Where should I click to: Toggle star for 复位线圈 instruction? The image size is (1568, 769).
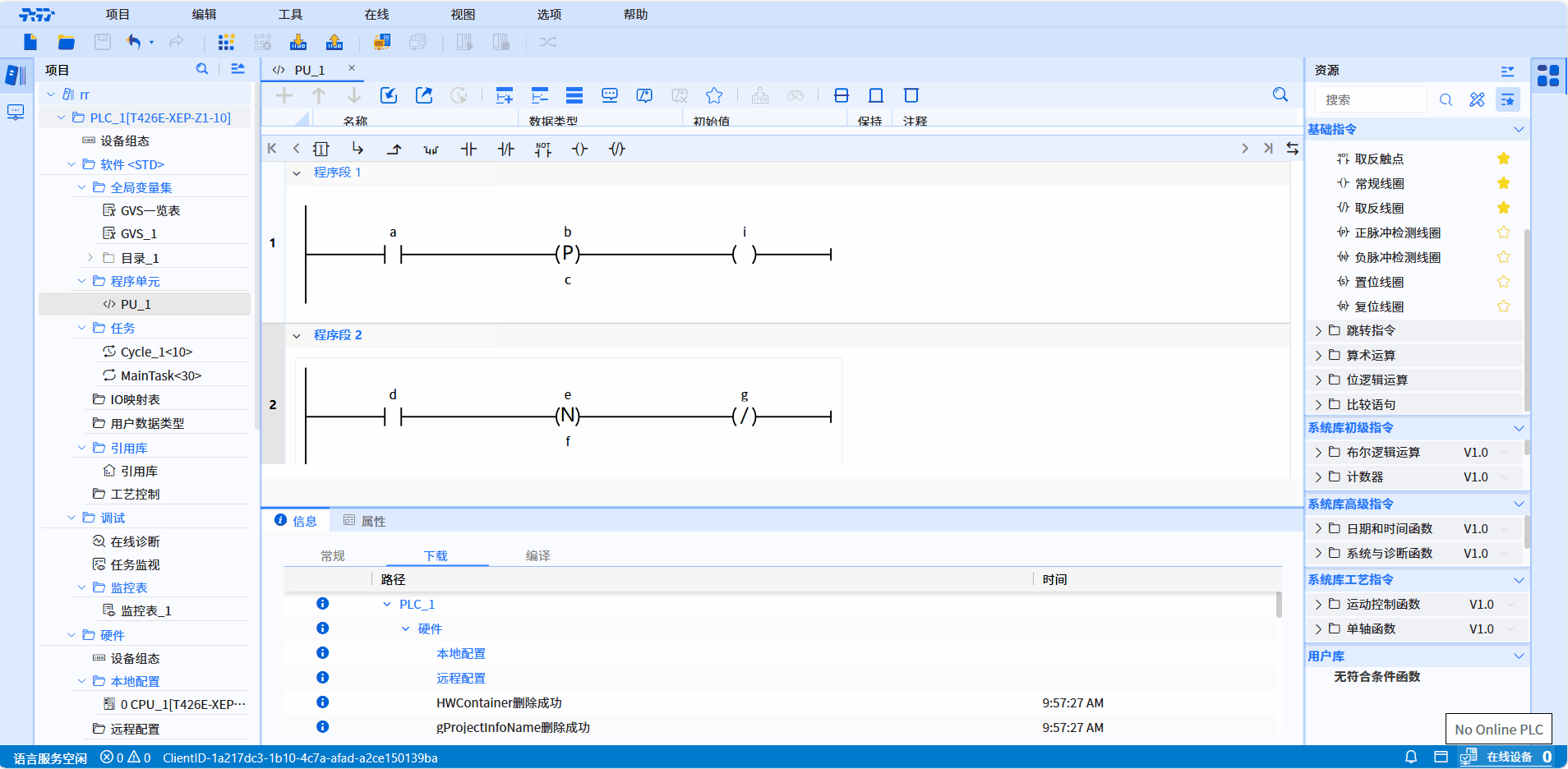click(x=1503, y=306)
